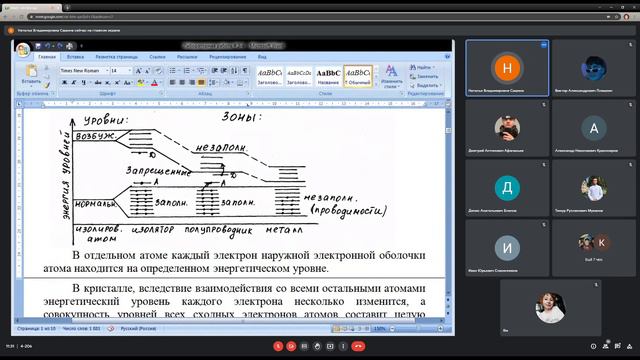Toggle italic formatting (К)
The image size is (640, 360).
[x=74, y=82]
